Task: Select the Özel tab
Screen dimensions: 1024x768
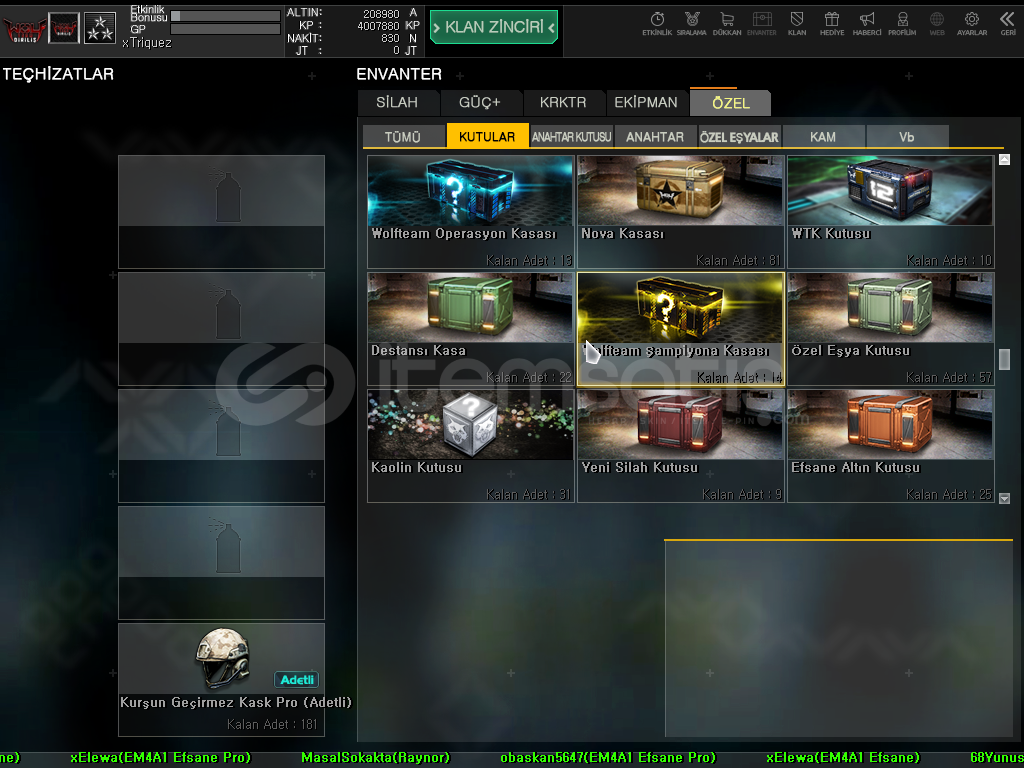Action: (731, 103)
